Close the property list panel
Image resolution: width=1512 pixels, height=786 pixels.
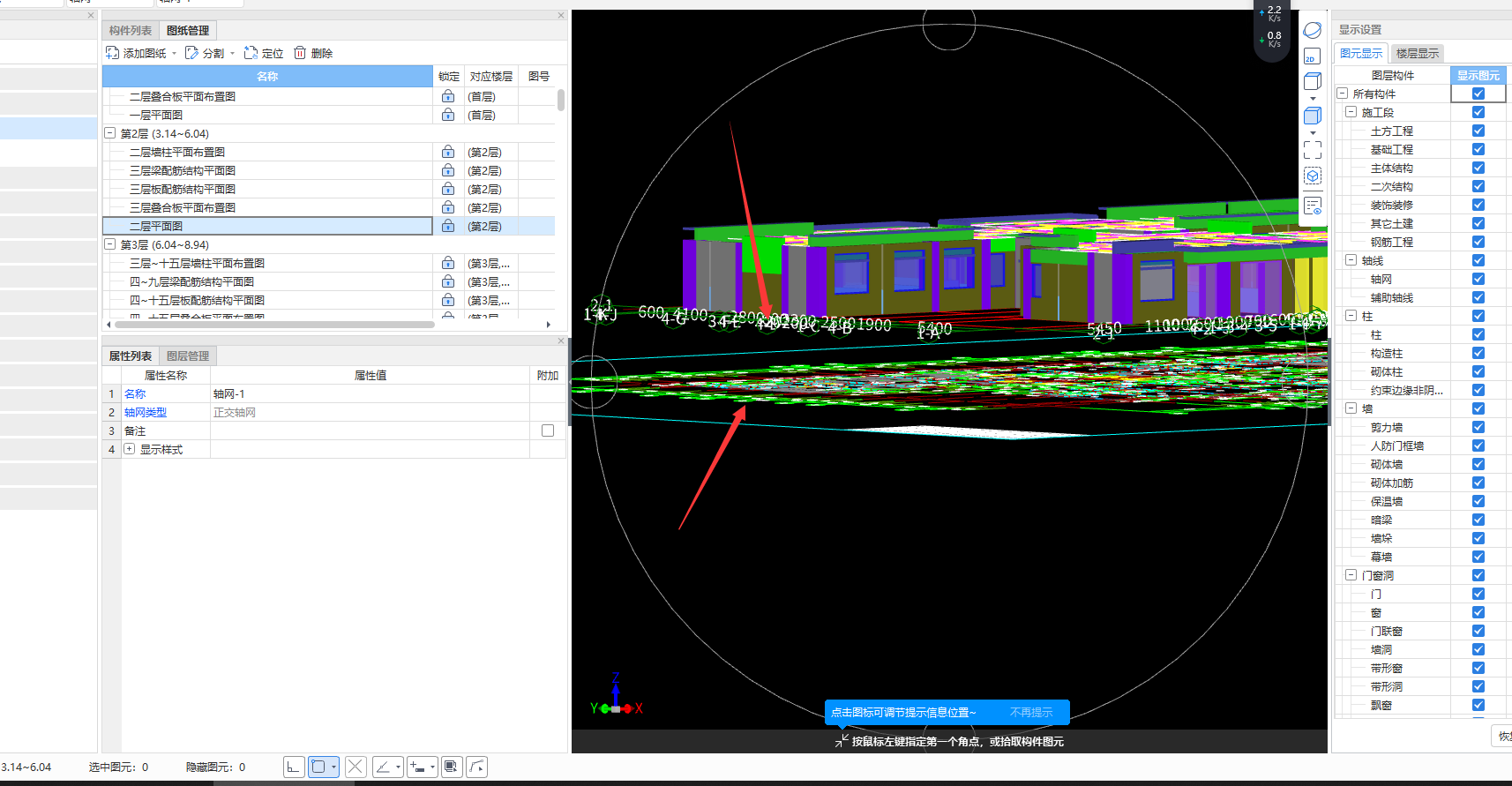click(x=561, y=341)
